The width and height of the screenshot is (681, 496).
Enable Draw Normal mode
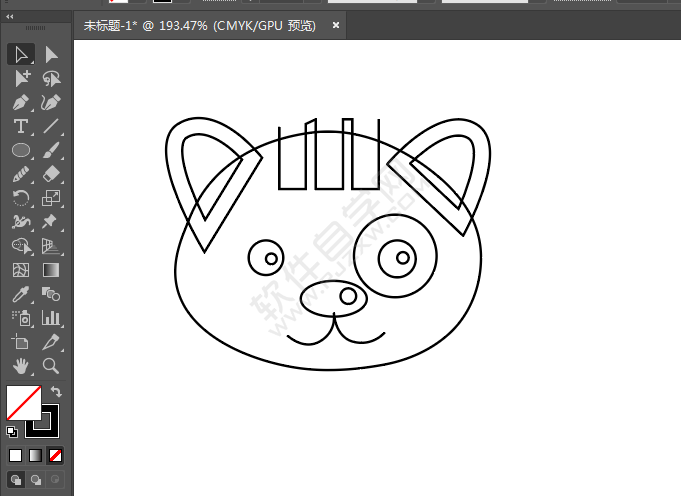click(x=16, y=480)
